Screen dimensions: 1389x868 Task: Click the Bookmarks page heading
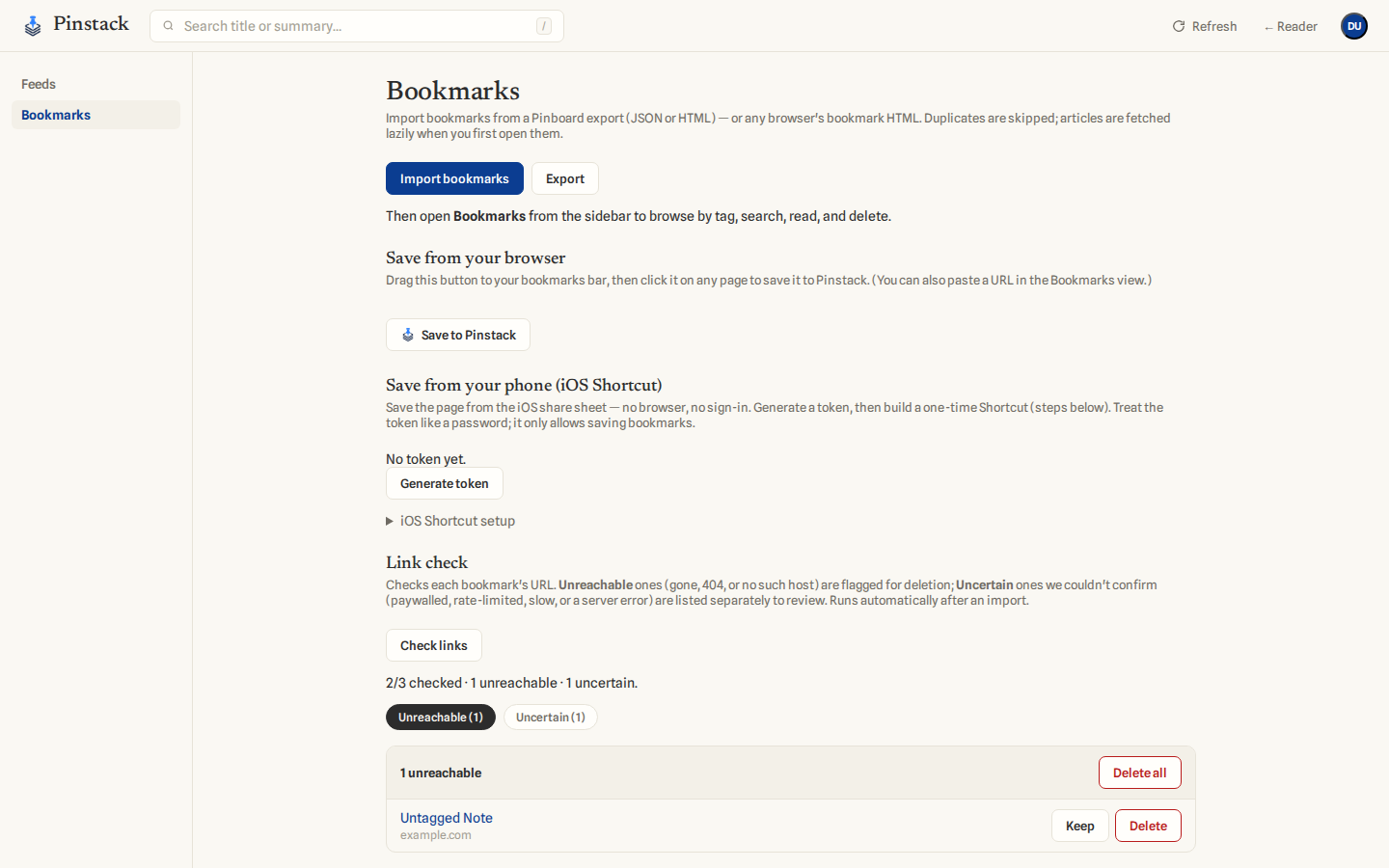click(x=453, y=91)
